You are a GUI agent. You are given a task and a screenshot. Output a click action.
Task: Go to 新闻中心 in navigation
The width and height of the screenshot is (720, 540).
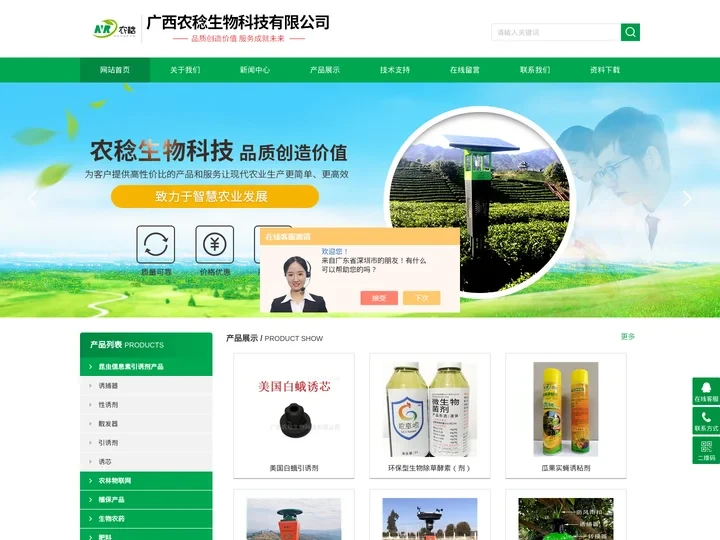[x=255, y=70]
